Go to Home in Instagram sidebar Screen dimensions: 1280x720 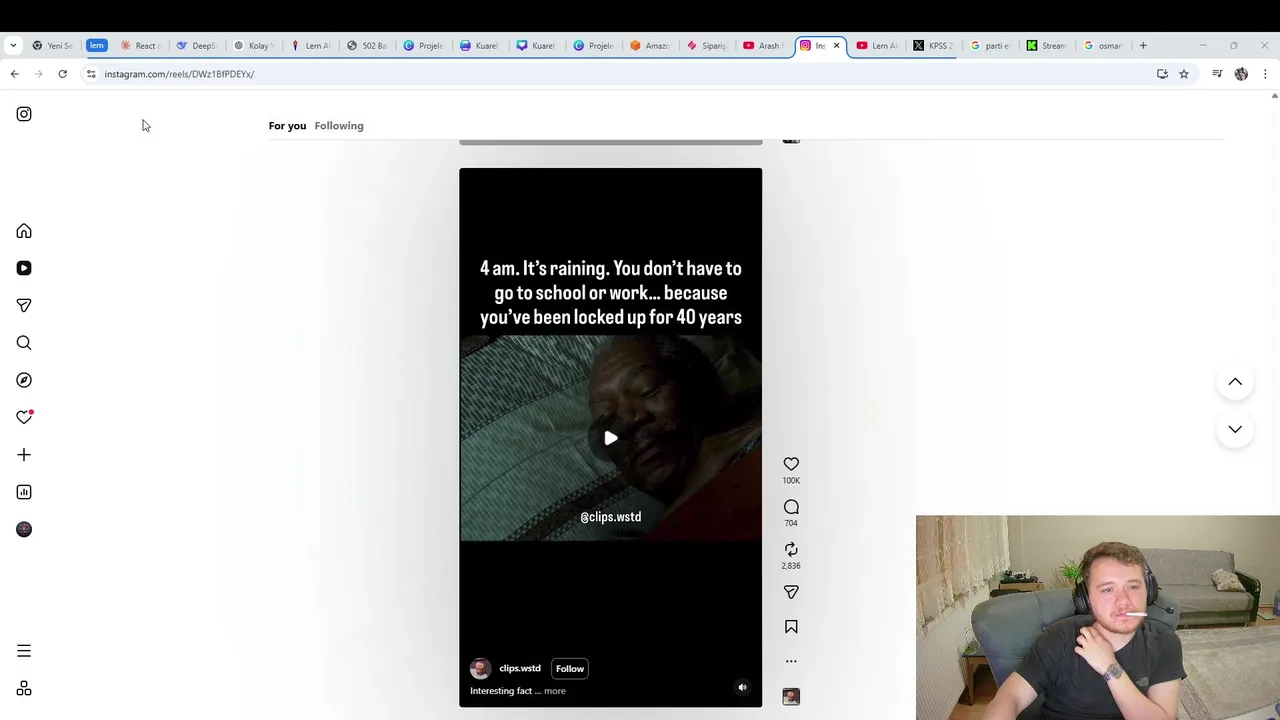click(24, 231)
